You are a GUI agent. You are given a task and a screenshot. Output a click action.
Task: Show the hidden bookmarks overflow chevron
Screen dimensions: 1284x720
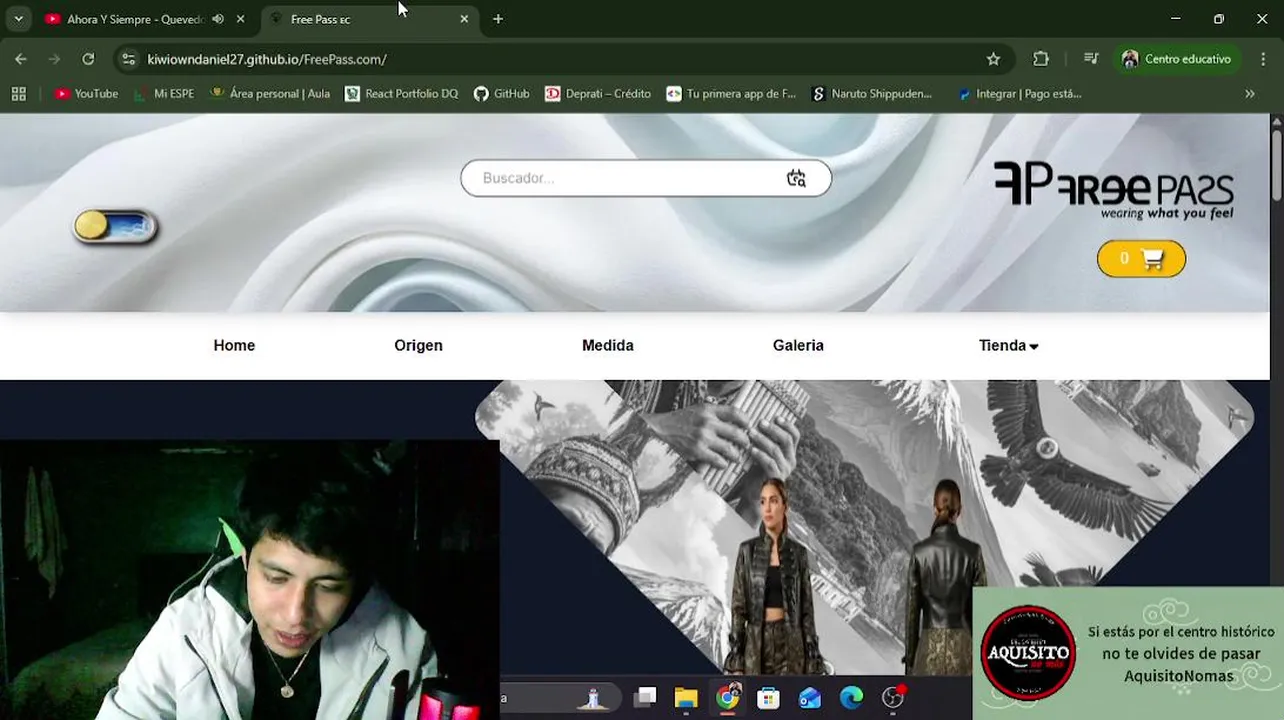click(x=1250, y=94)
